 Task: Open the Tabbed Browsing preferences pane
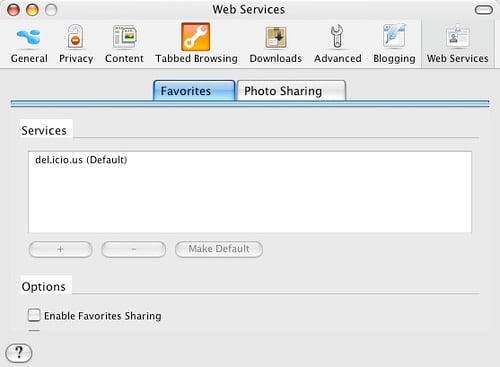click(196, 44)
